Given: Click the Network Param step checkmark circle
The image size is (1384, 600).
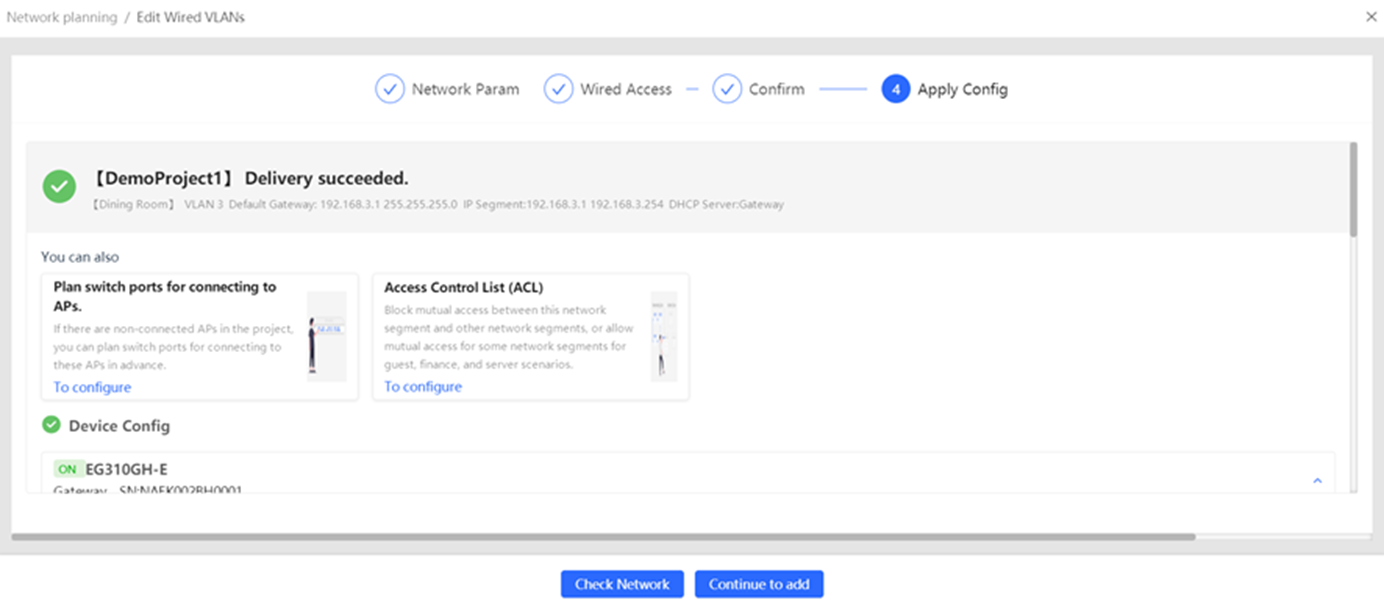Looking at the screenshot, I should [x=389, y=89].
